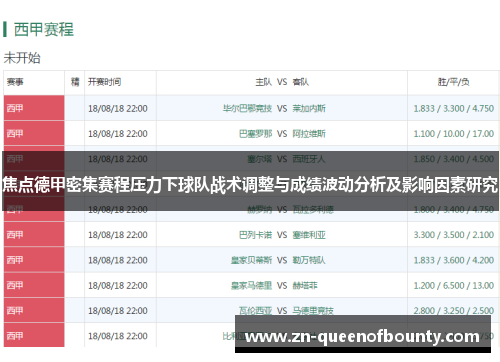Viewport: 500px width, 362px height.
Task: Open the 巴列卡诺 team link
Action: pos(255,235)
